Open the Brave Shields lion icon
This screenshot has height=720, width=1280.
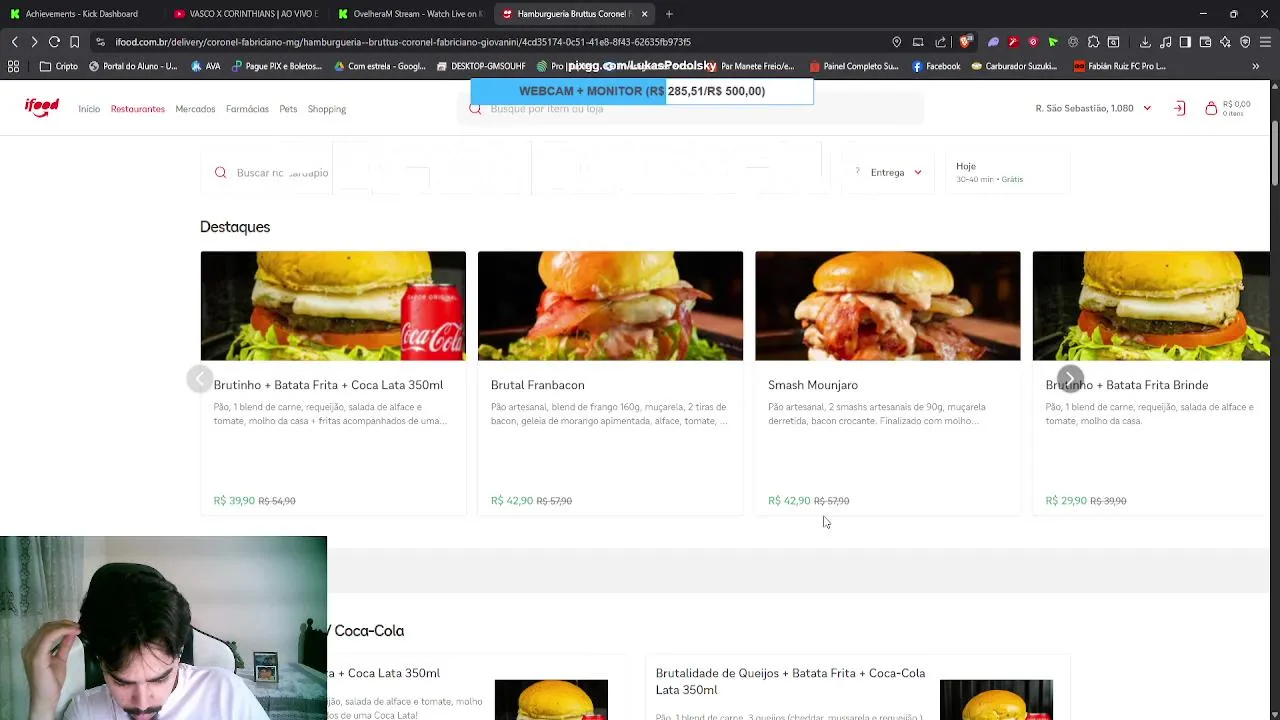coord(965,42)
